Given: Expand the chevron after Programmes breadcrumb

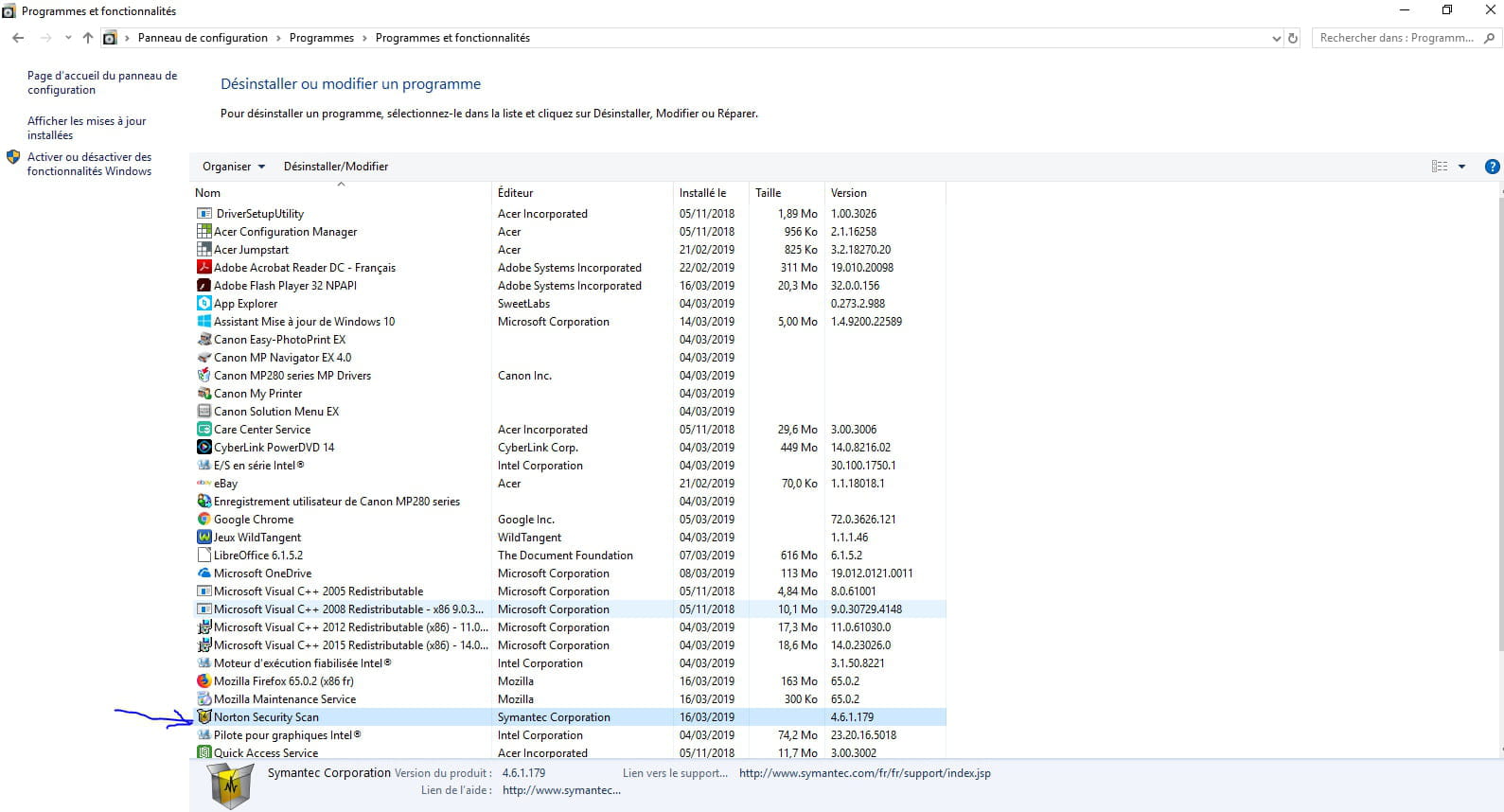Looking at the screenshot, I should [364, 38].
